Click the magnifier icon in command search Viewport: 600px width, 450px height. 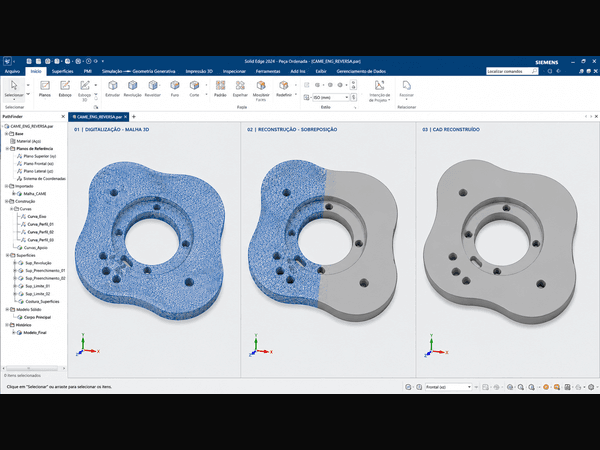point(534,71)
